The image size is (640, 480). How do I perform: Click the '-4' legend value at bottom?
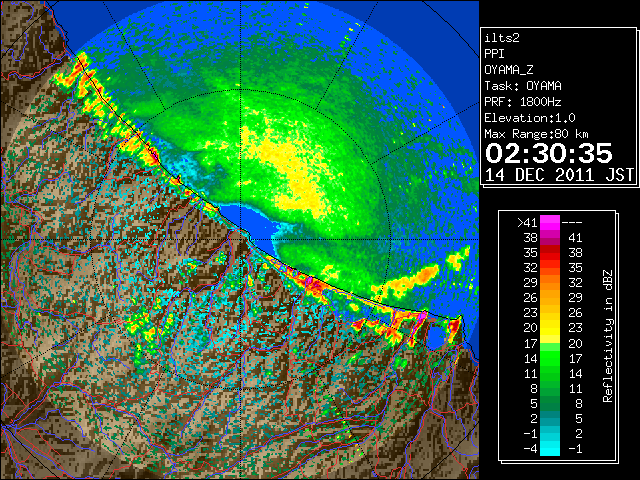(530, 449)
